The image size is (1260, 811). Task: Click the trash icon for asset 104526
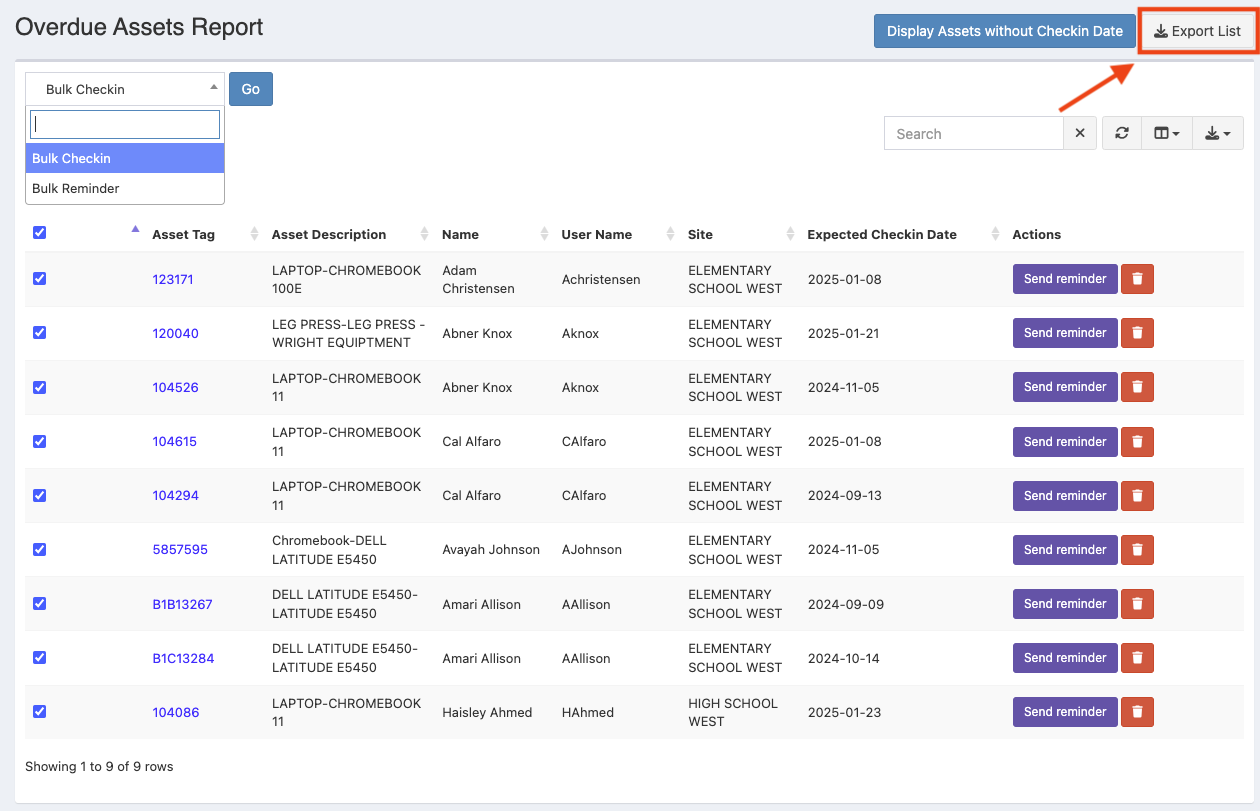pyautogui.click(x=1137, y=387)
